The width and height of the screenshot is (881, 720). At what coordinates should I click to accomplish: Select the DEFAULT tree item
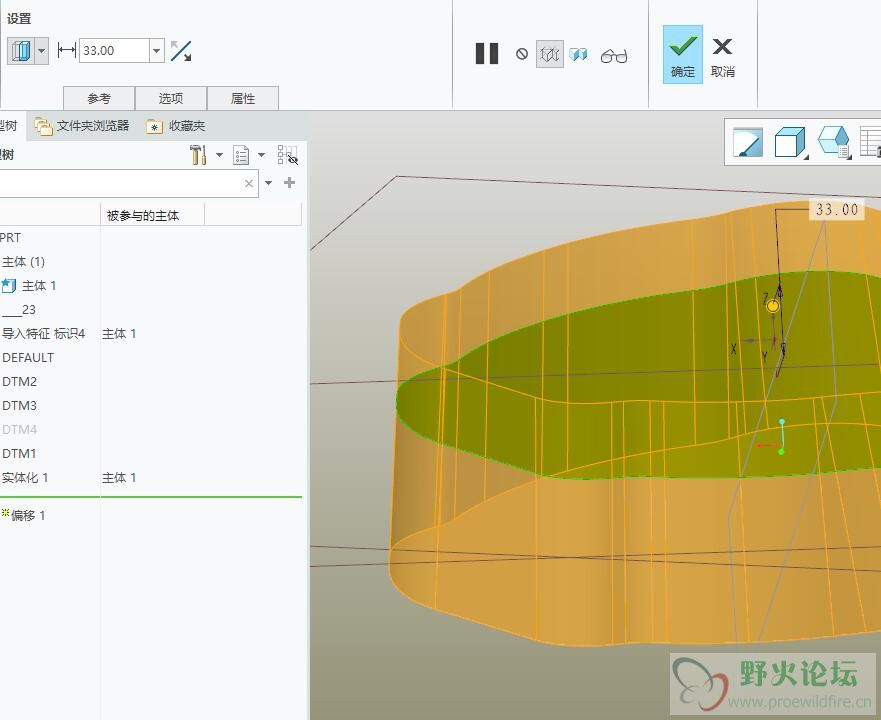coord(28,358)
